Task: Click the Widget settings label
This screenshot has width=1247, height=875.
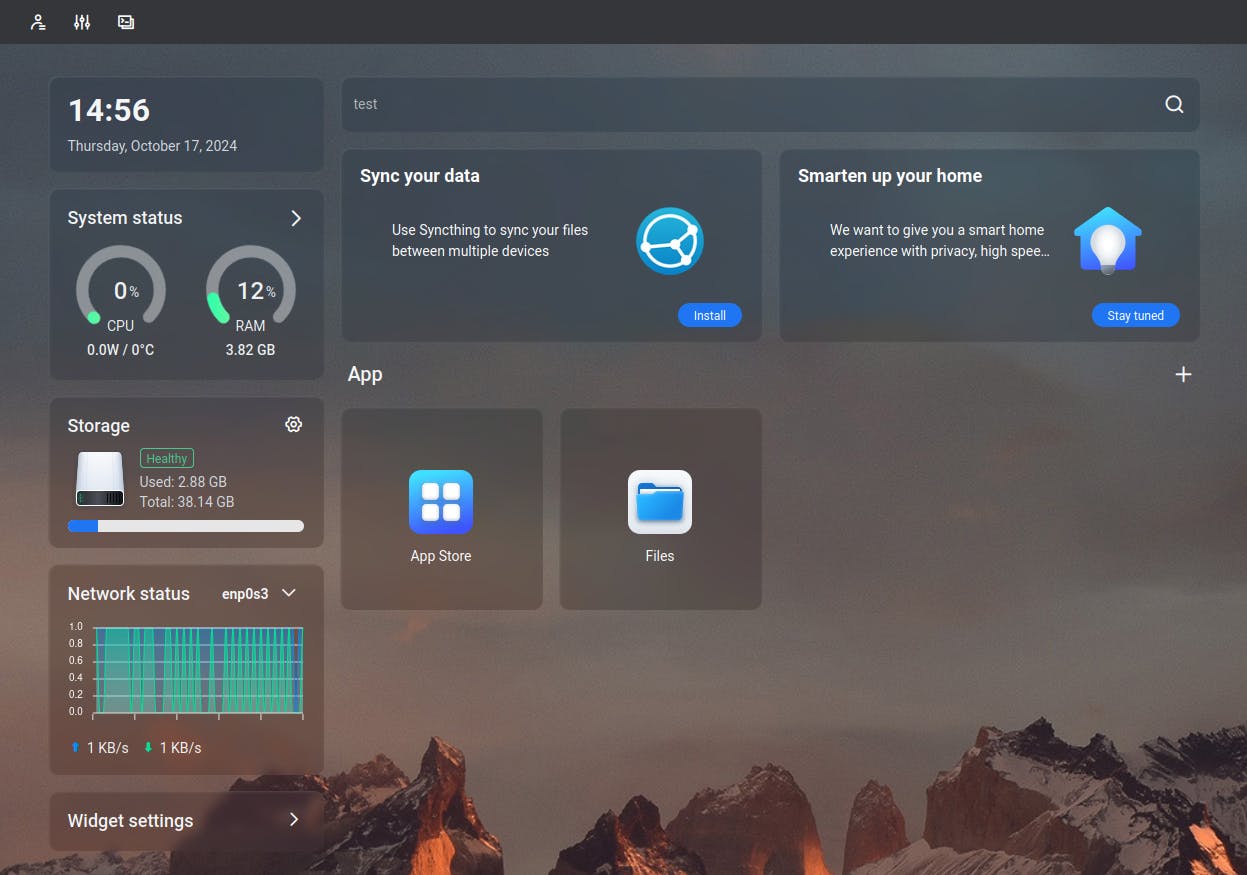Action: click(130, 821)
